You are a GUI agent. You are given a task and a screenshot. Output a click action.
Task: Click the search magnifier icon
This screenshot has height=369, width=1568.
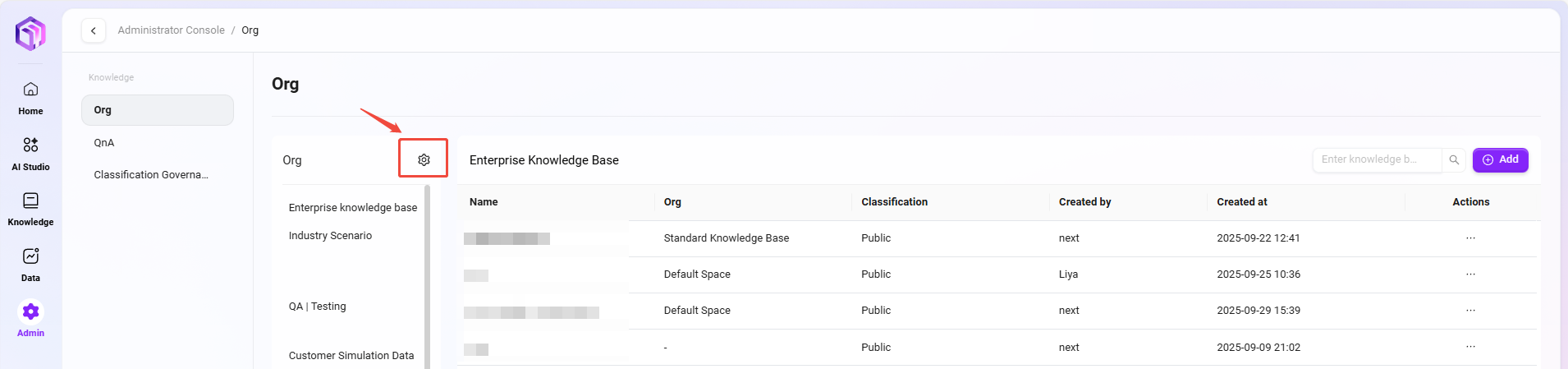click(1454, 159)
